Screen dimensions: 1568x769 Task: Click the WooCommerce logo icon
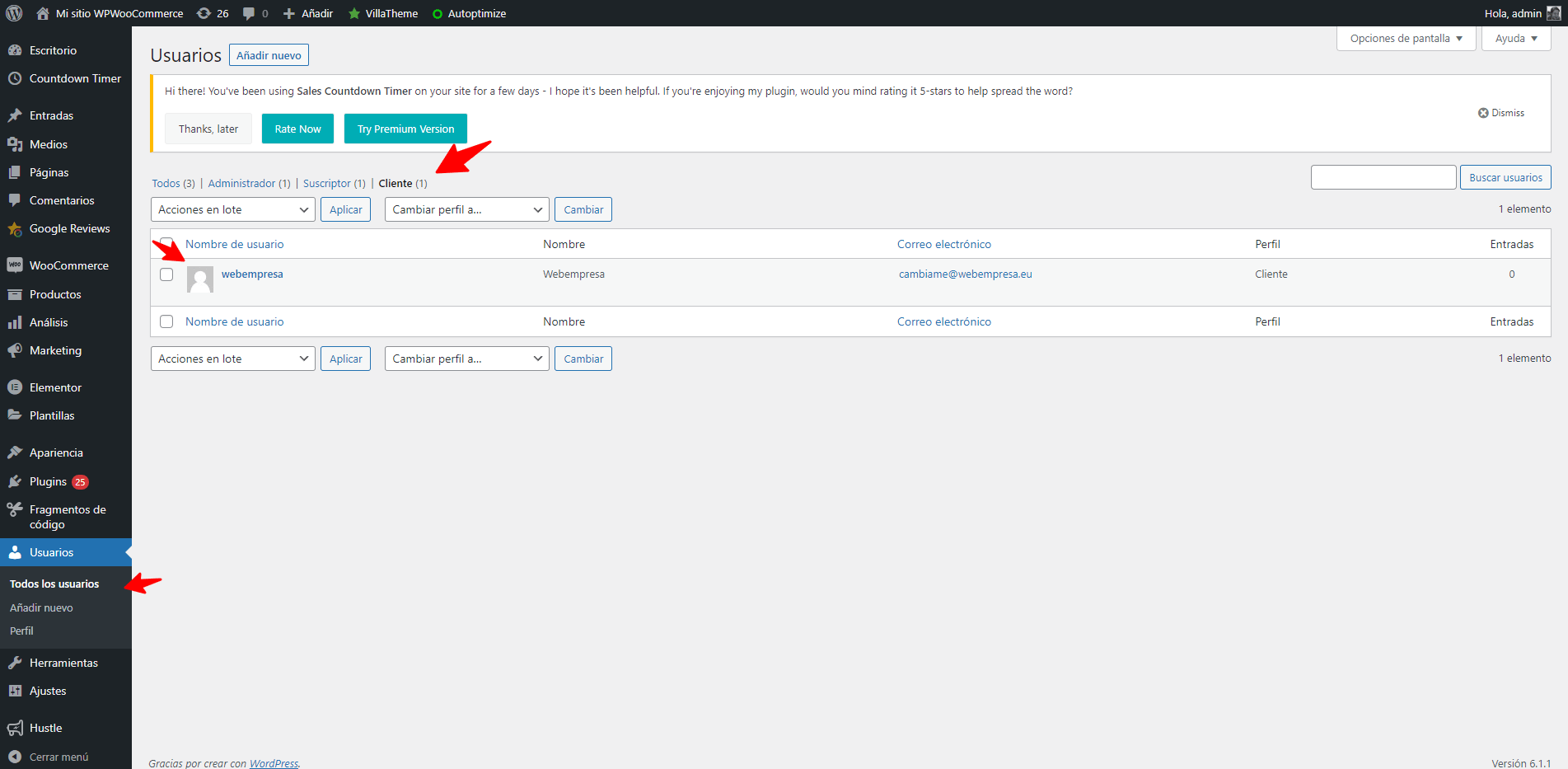click(15, 265)
